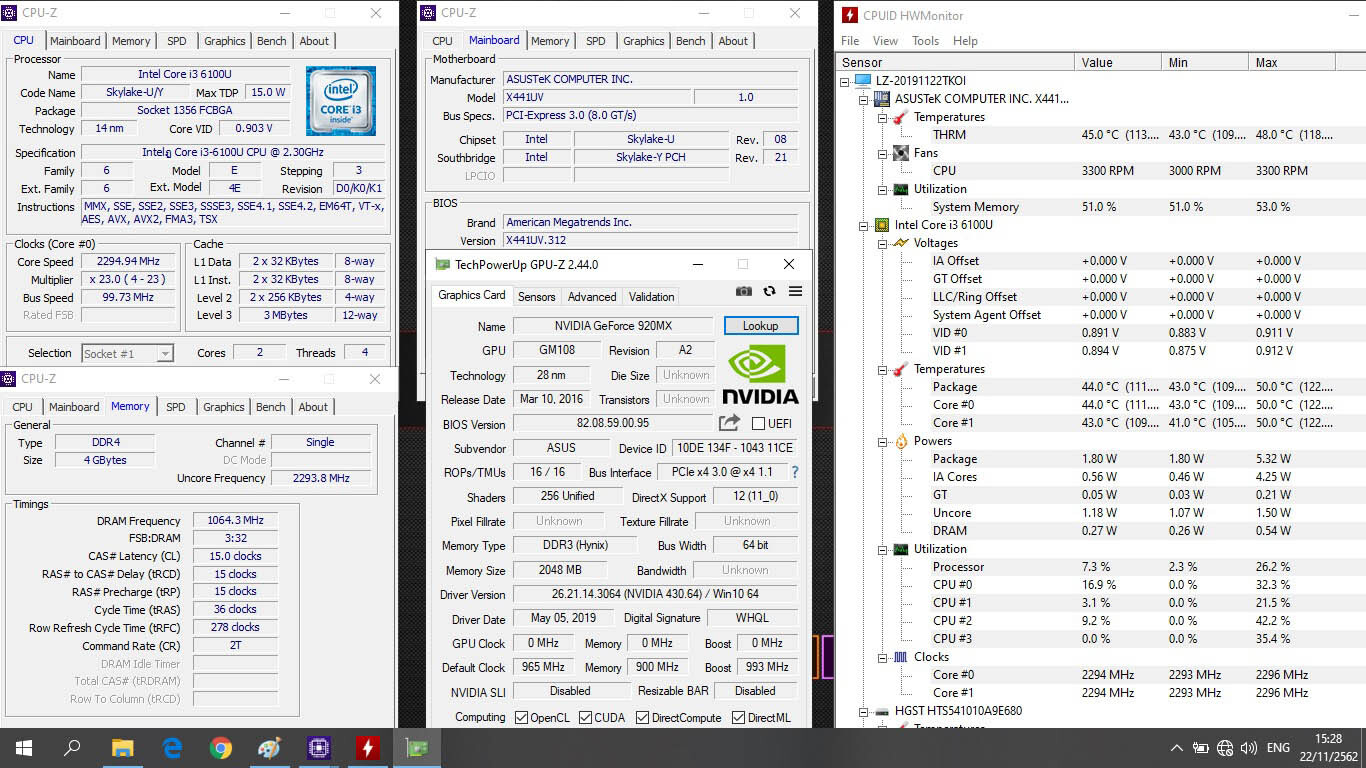The height and width of the screenshot is (768, 1366).
Task: Click the hard drive icon beside HGST HTS541010A9E680
Action: click(x=883, y=711)
